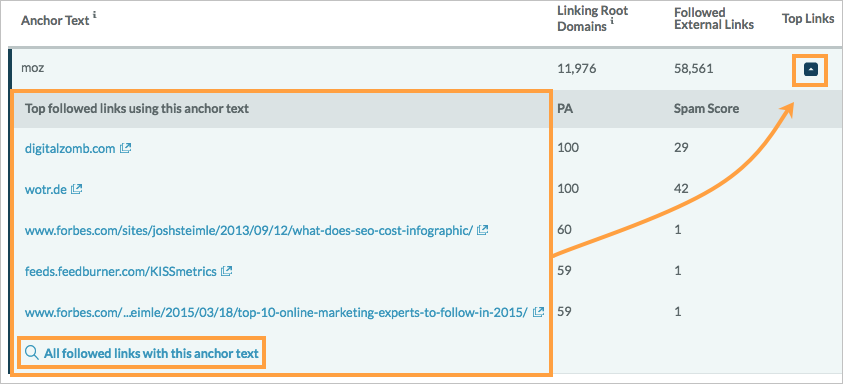Screen dimensions: 843x384
Task: Select the Linking Root Domains column header
Action: (x=592, y=19)
